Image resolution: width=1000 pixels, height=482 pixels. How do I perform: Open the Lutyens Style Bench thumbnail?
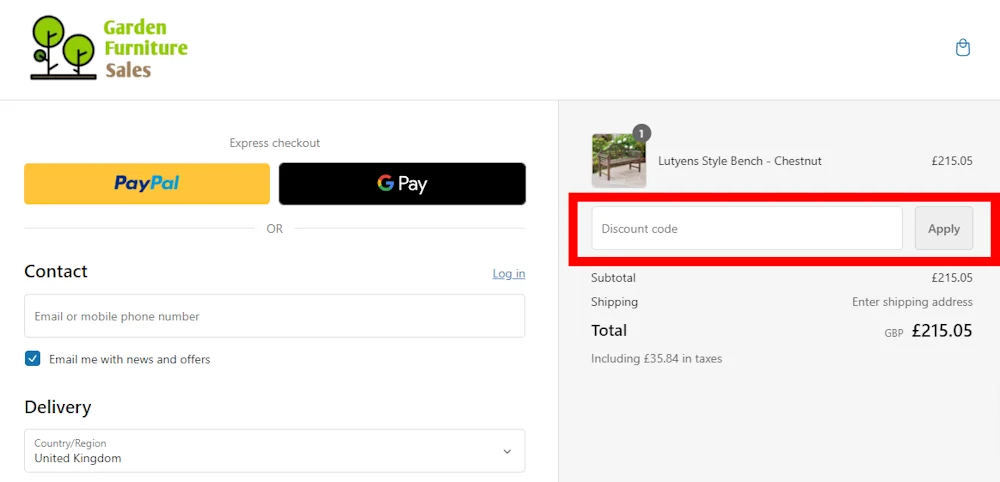click(x=619, y=161)
